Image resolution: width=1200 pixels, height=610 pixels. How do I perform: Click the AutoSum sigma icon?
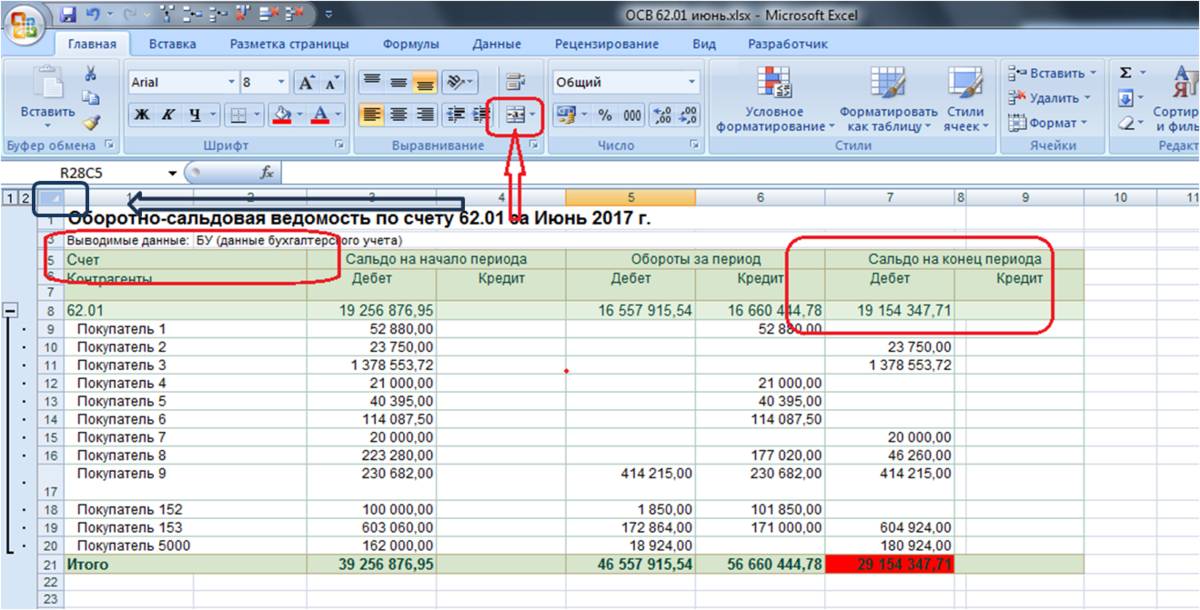pyautogui.click(x=1126, y=73)
